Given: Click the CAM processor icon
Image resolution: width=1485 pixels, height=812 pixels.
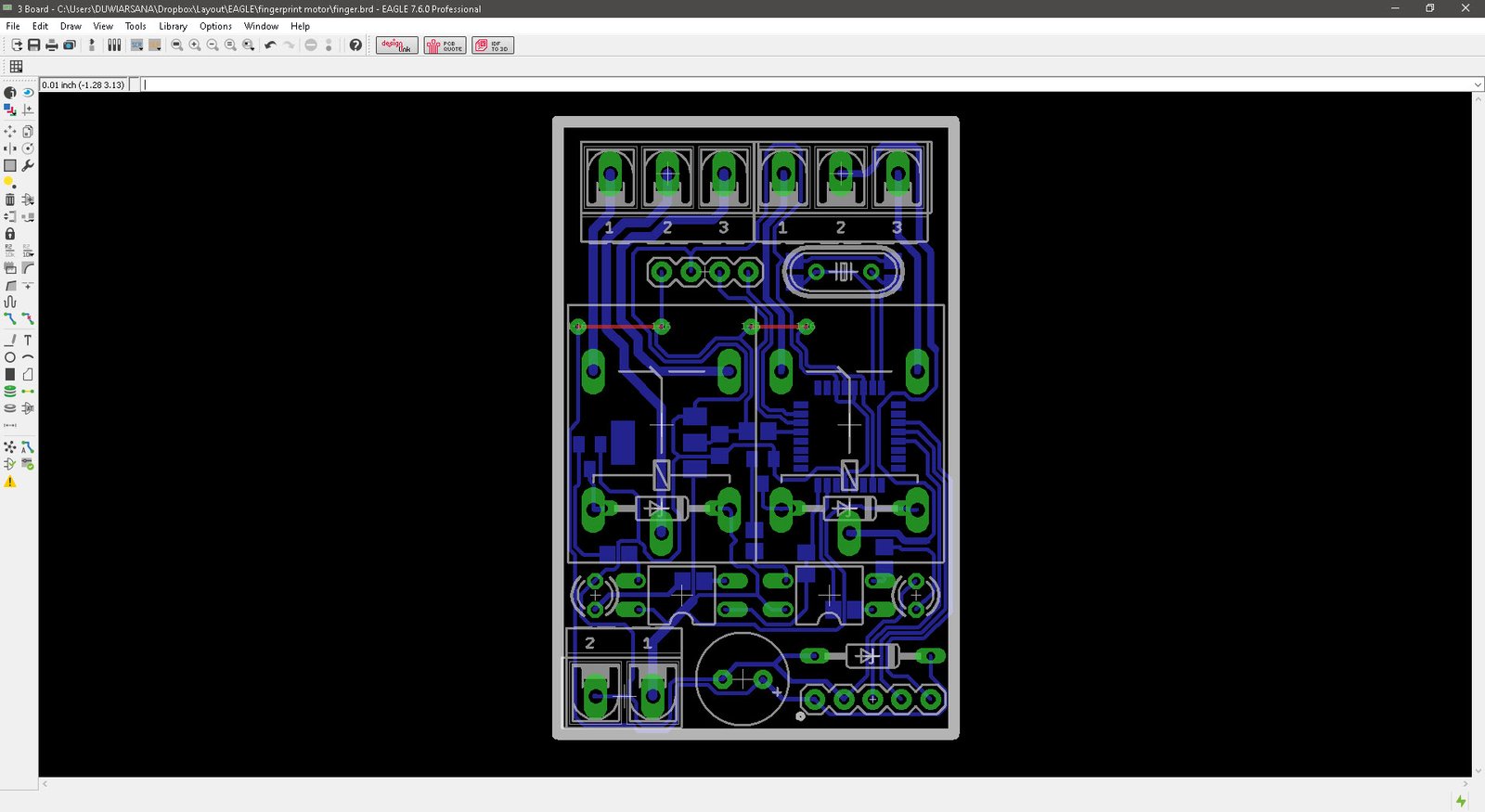Looking at the screenshot, I should pos(70,45).
